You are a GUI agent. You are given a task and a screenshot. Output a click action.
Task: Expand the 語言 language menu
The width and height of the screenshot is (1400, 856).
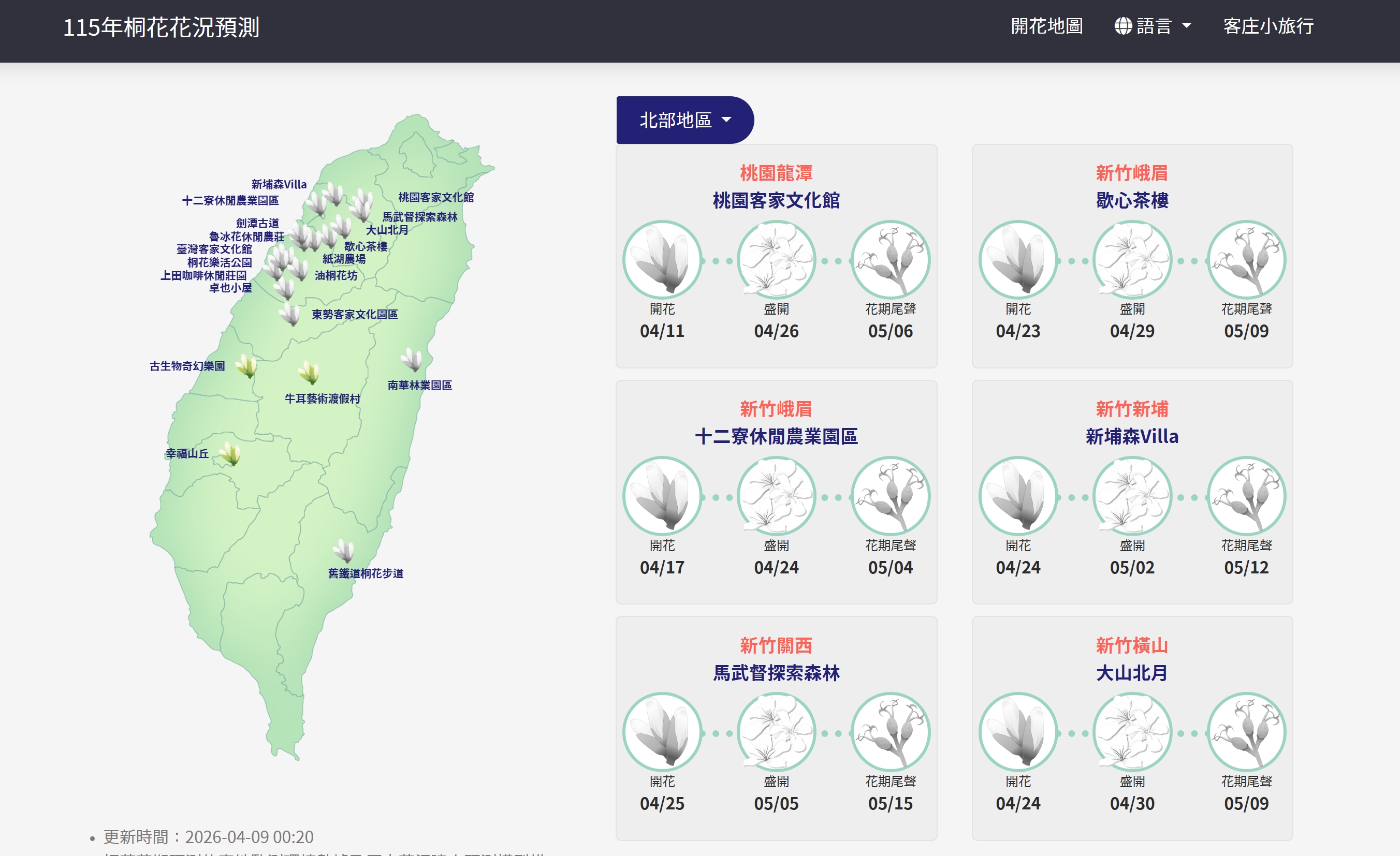click(x=1154, y=26)
